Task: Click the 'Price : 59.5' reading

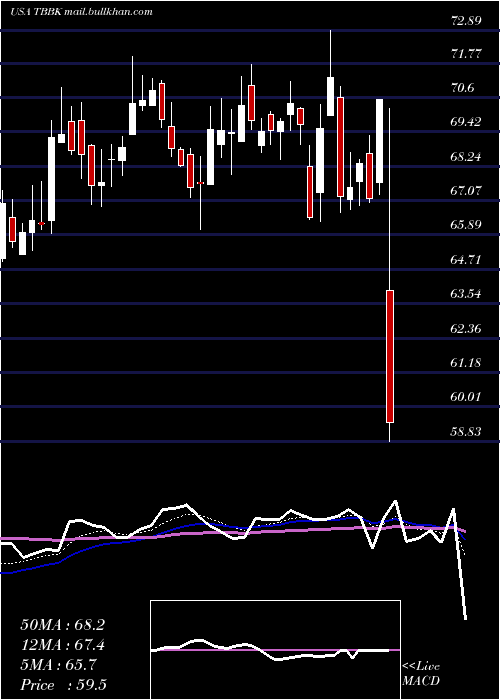Action: [63, 685]
